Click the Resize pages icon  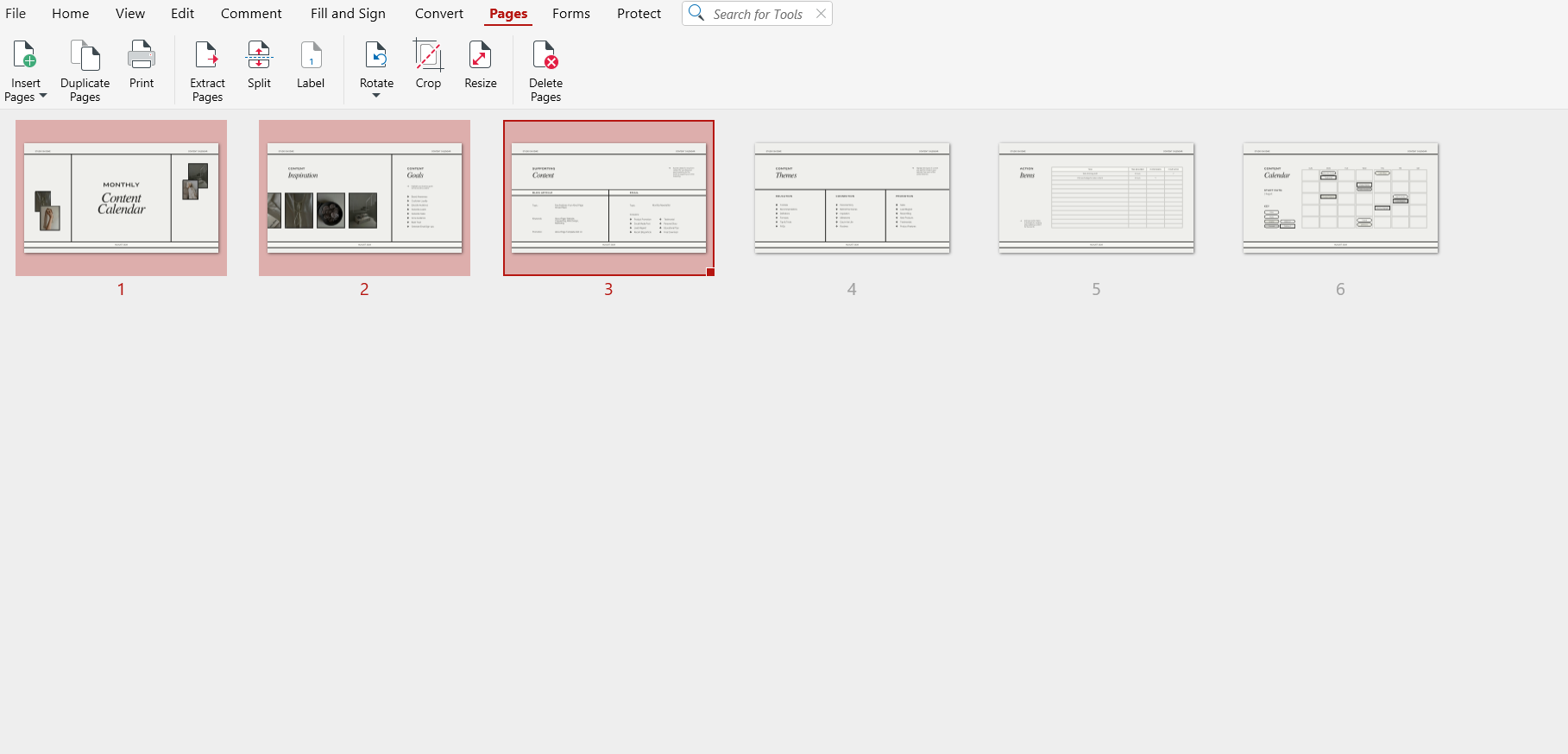[480, 55]
